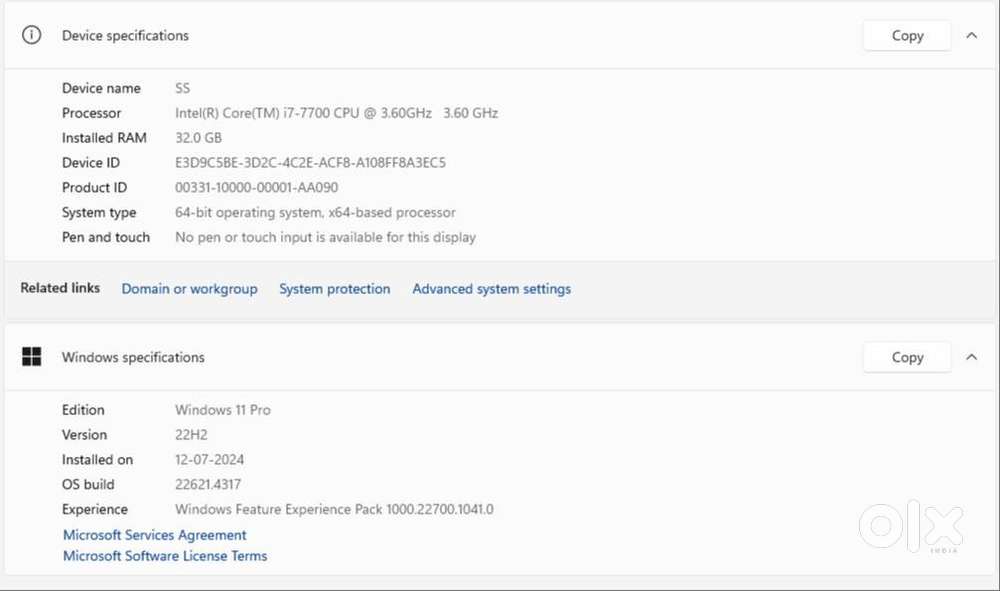Viewport: 1000px width, 591px height.
Task: Select the edition Windows 11 Pro
Action: (x=222, y=409)
